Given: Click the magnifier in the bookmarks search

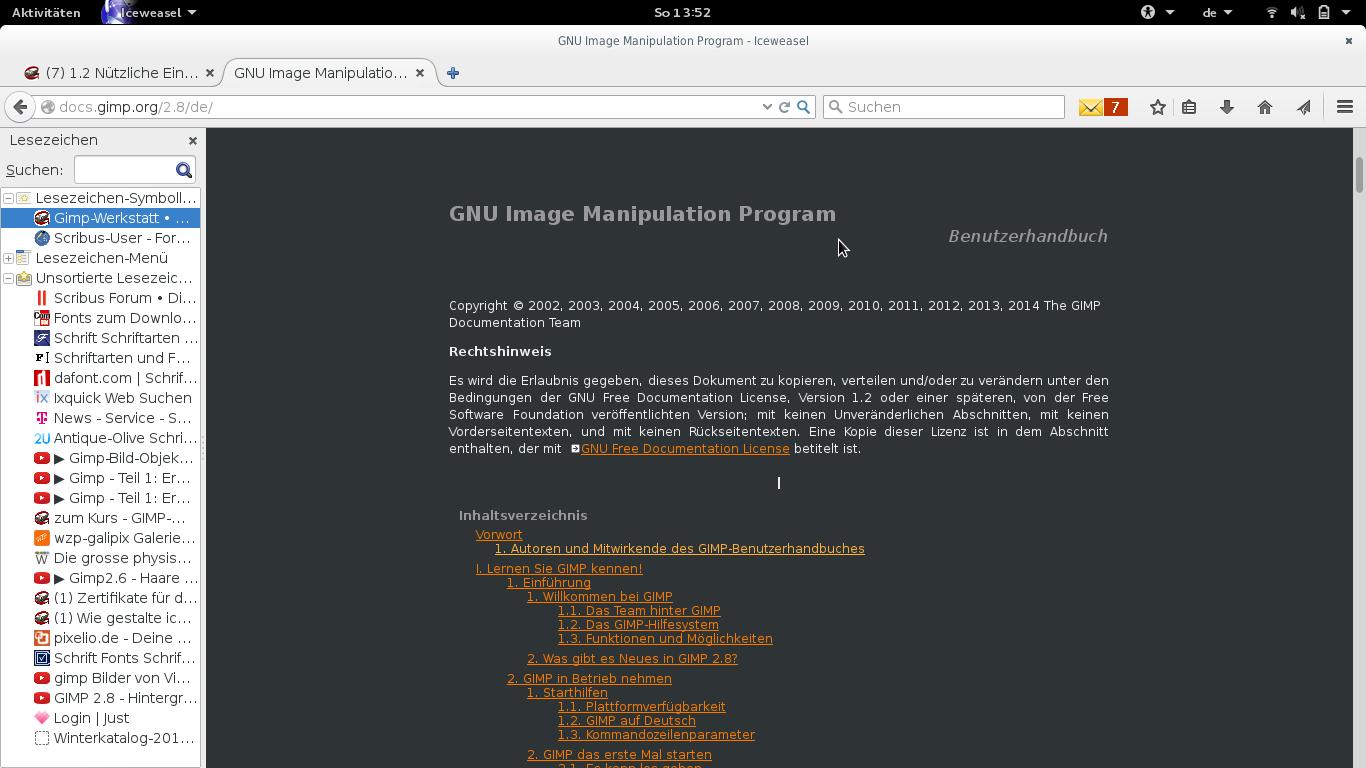Looking at the screenshot, I should point(184,170).
